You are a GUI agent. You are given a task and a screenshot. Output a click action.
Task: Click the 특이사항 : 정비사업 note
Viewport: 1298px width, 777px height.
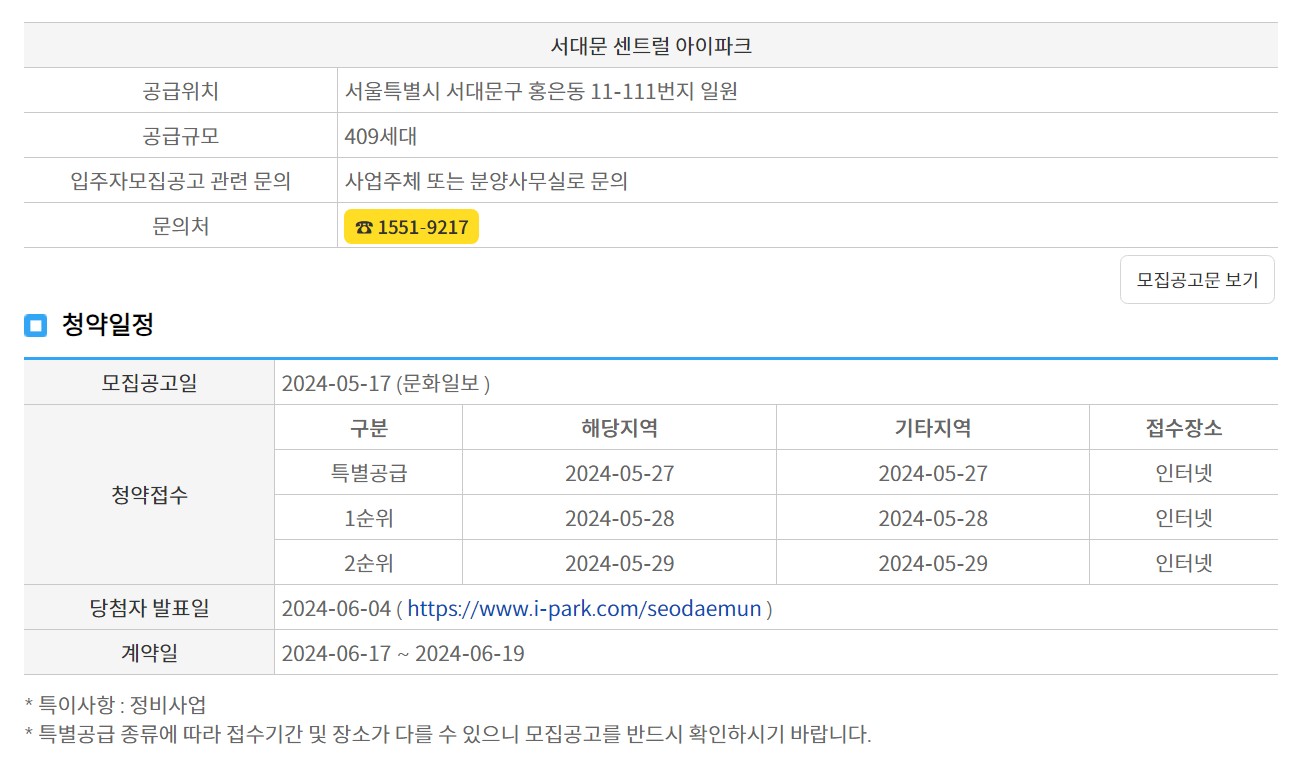(116, 705)
